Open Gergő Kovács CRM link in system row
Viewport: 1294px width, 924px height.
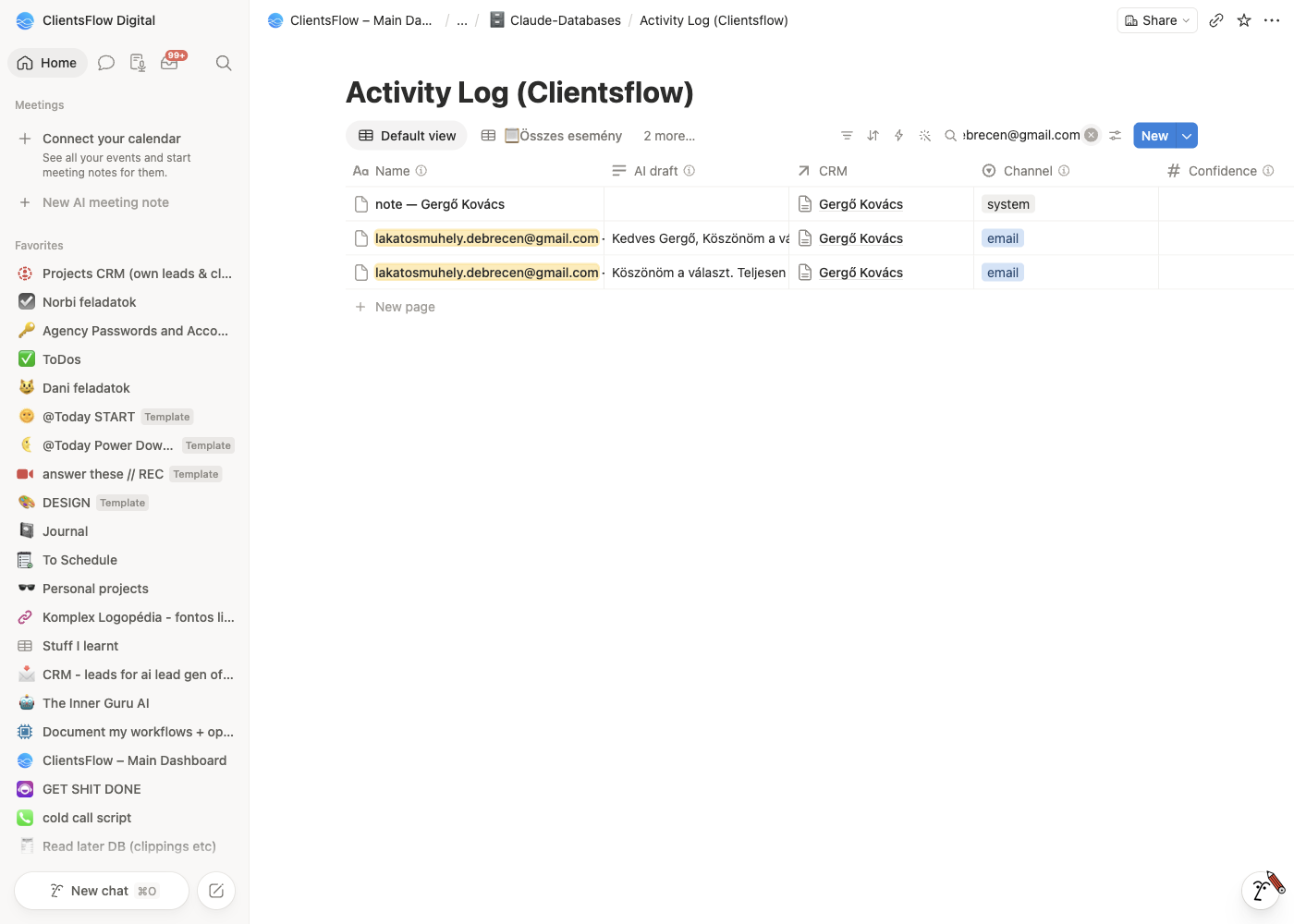(861, 204)
